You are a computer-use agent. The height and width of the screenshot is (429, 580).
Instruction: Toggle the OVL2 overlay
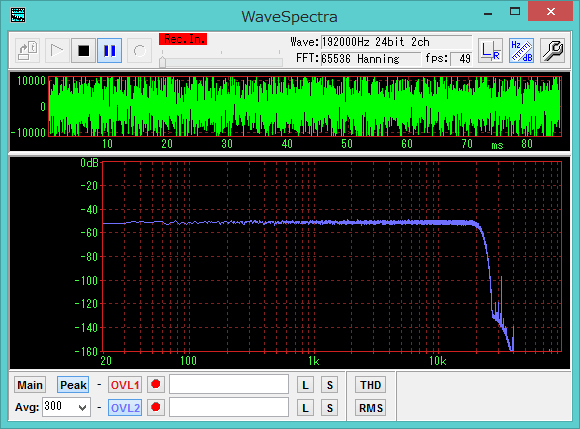[x=125, y=408]
